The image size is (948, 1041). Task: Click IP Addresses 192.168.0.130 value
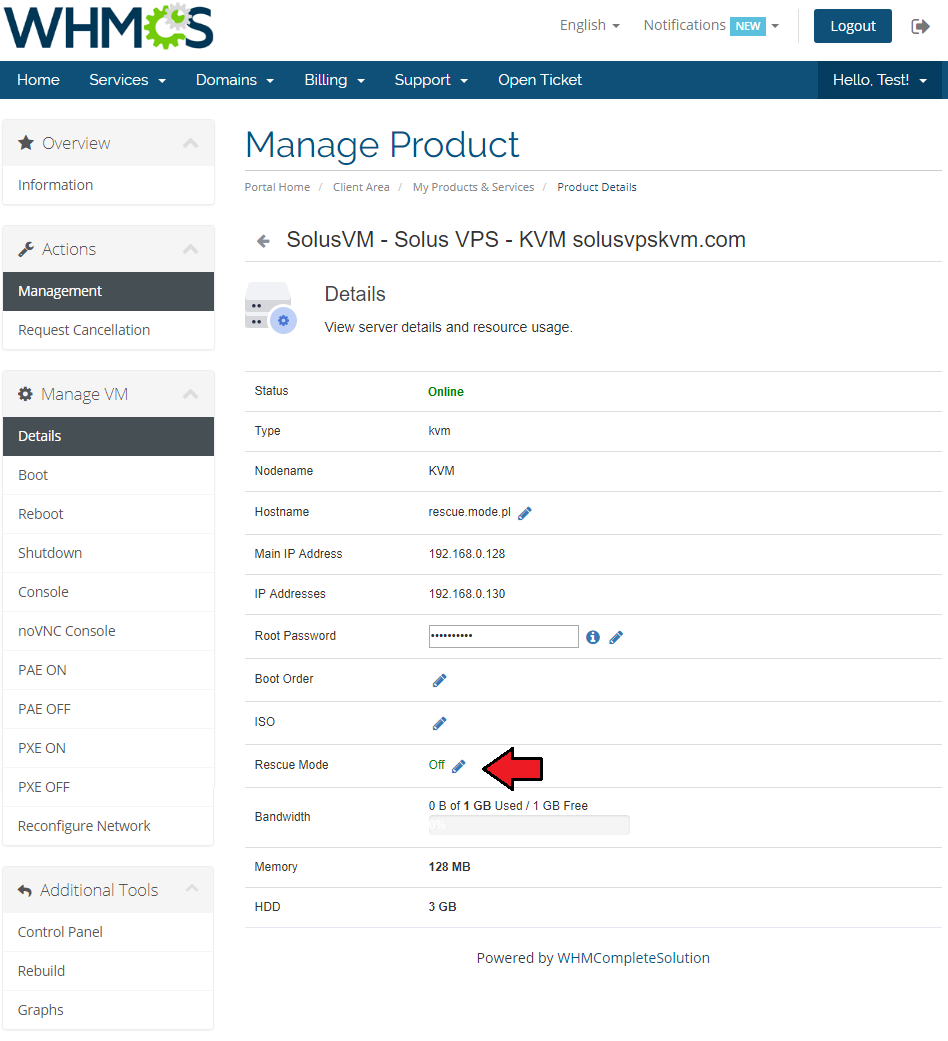pyautogui.click(x=467, y=594)
